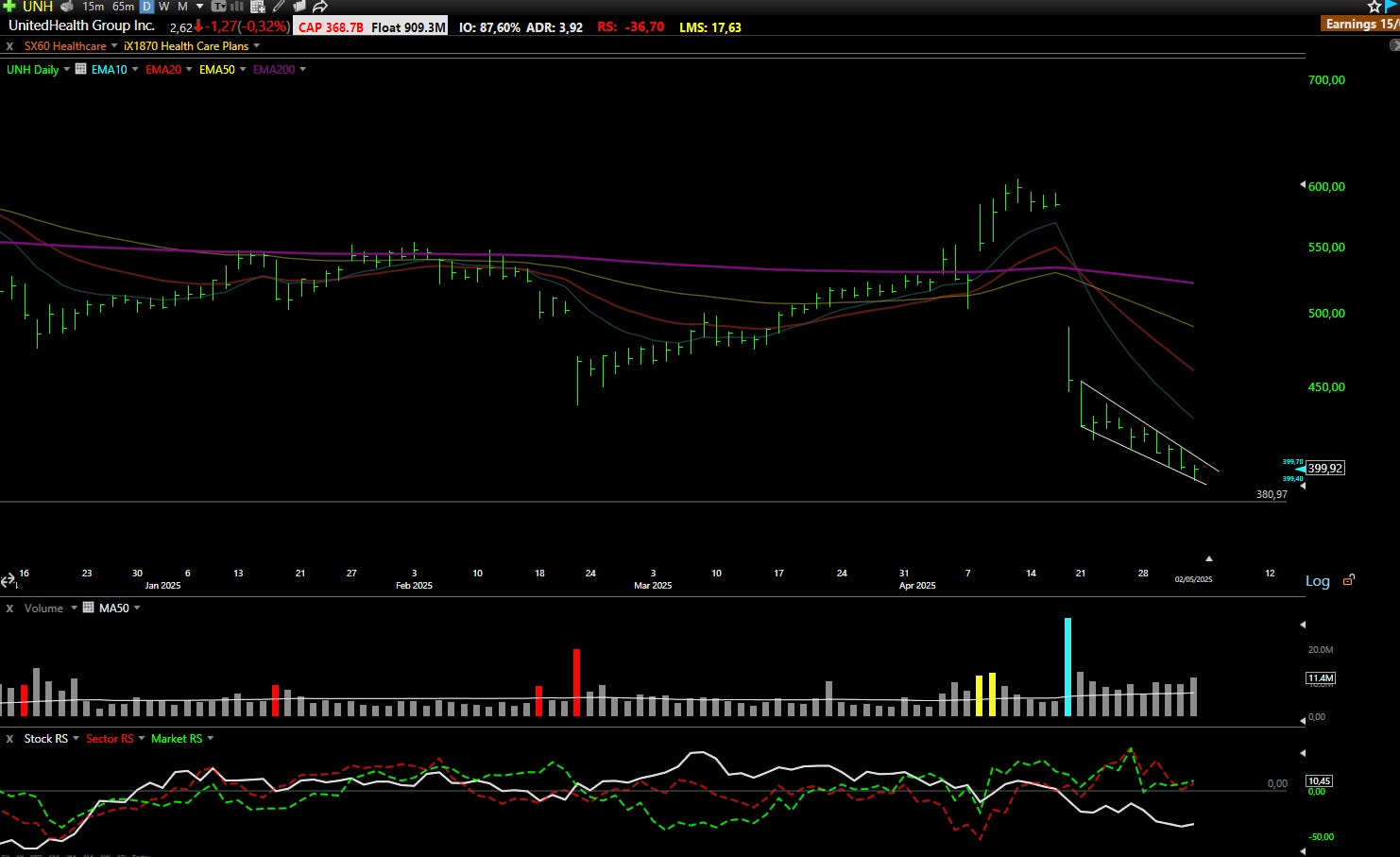Image resolution: width=1400 pixels, height=857 pixels.
Task: Click the text annotation tool icon
Action: point(219,6)
